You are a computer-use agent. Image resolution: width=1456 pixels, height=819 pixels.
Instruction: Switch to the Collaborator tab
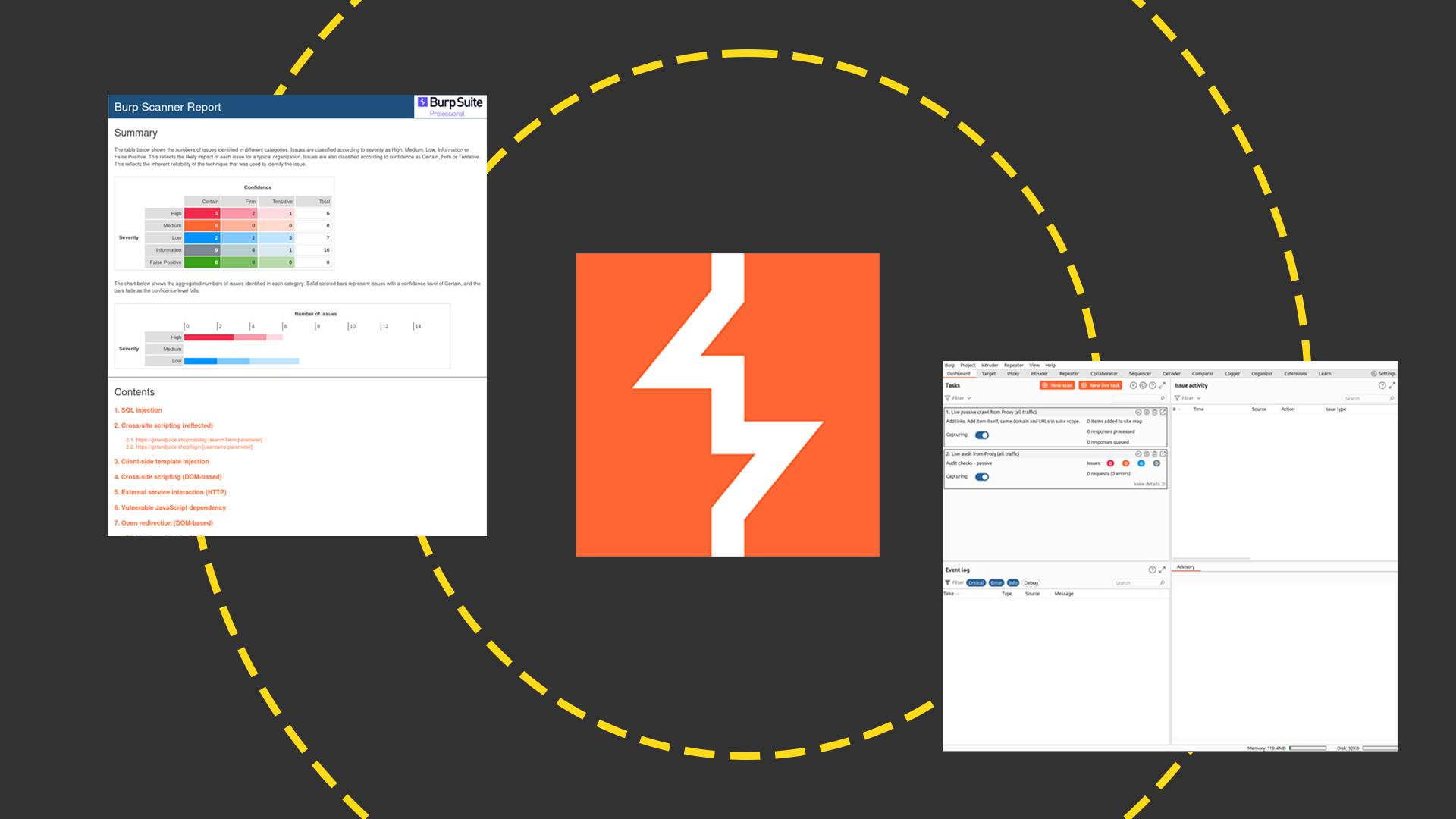[x=1104, y=374]
